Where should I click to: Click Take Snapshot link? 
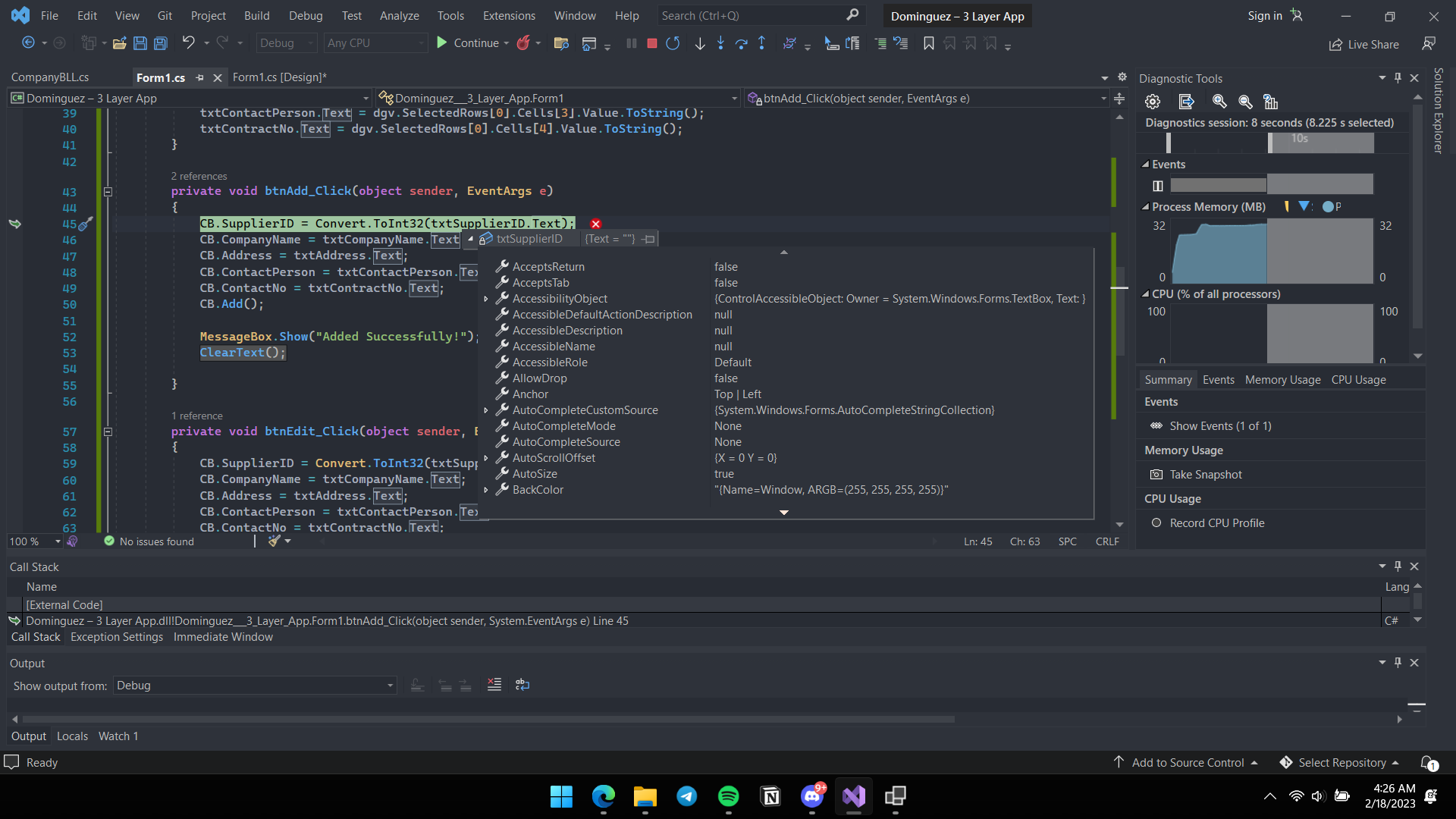click(1205, 475)
